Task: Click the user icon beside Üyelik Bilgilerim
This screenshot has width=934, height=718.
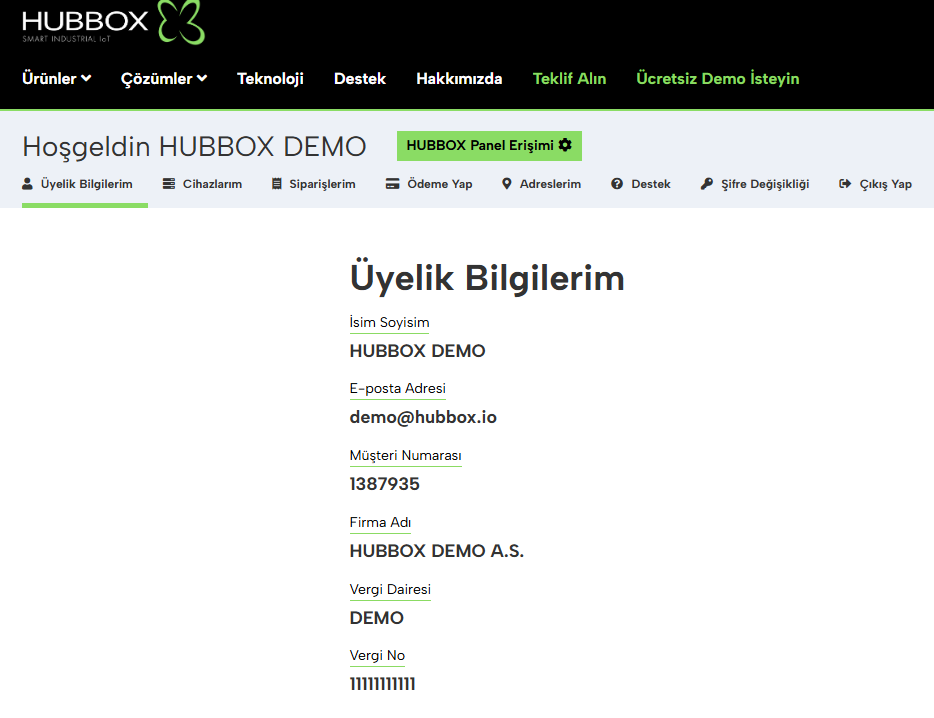Action: coord(27,184)
